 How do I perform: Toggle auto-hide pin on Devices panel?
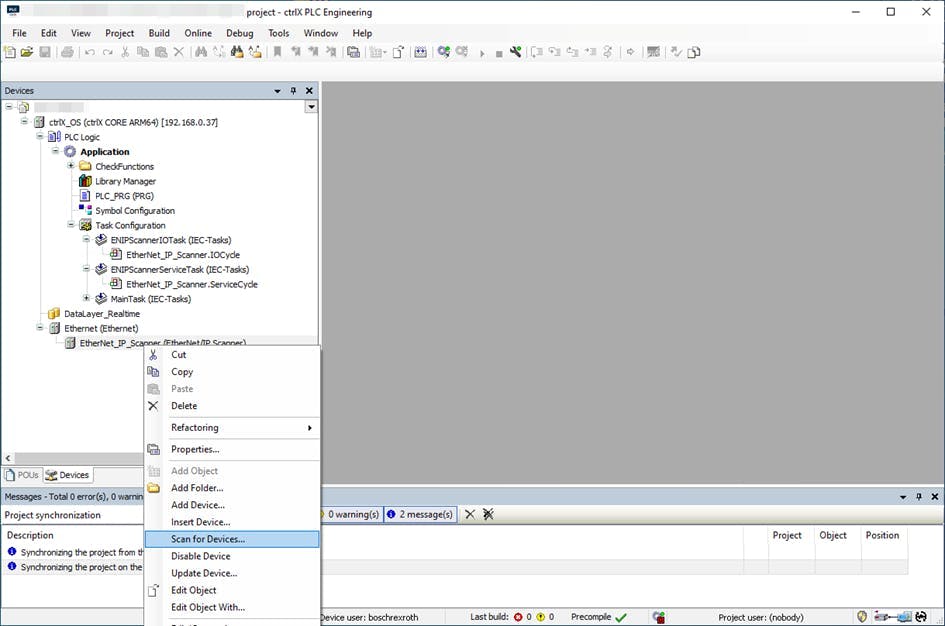point(293,91)
